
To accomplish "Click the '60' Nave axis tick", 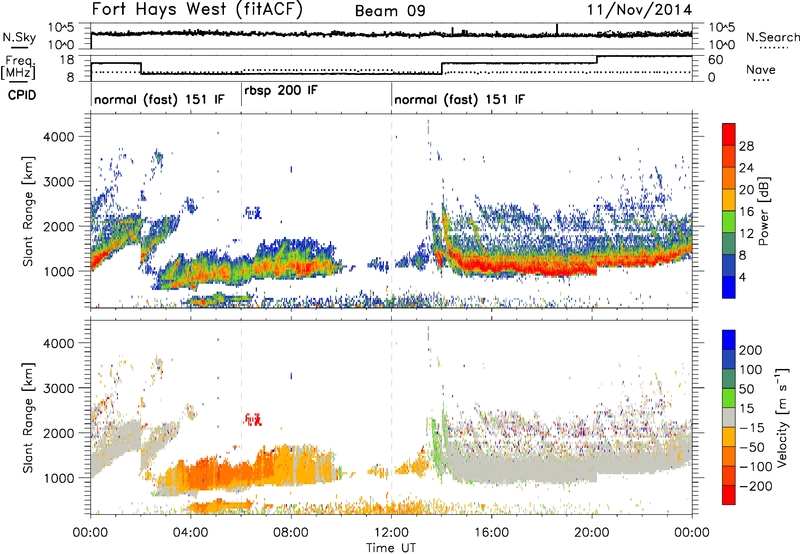I will (716, 60).
